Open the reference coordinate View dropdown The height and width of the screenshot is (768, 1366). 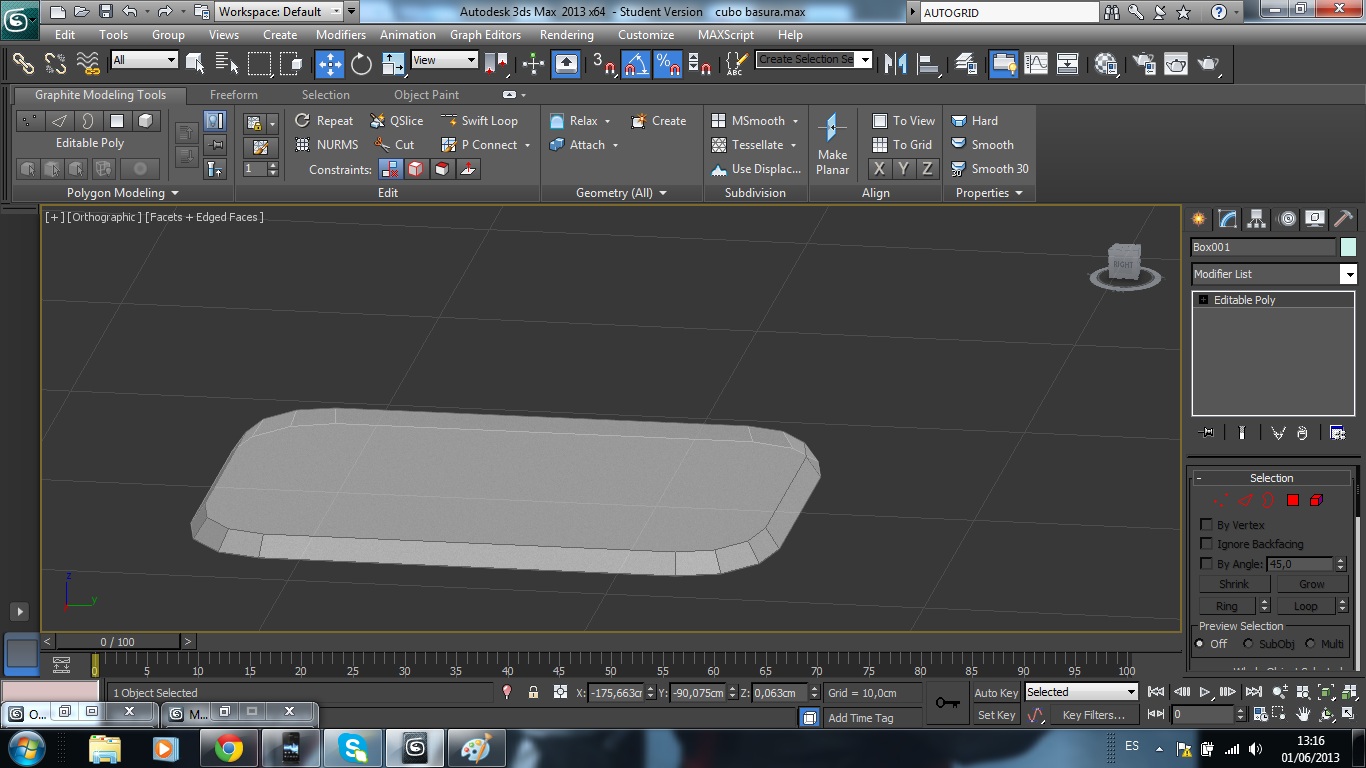[444, 60]
